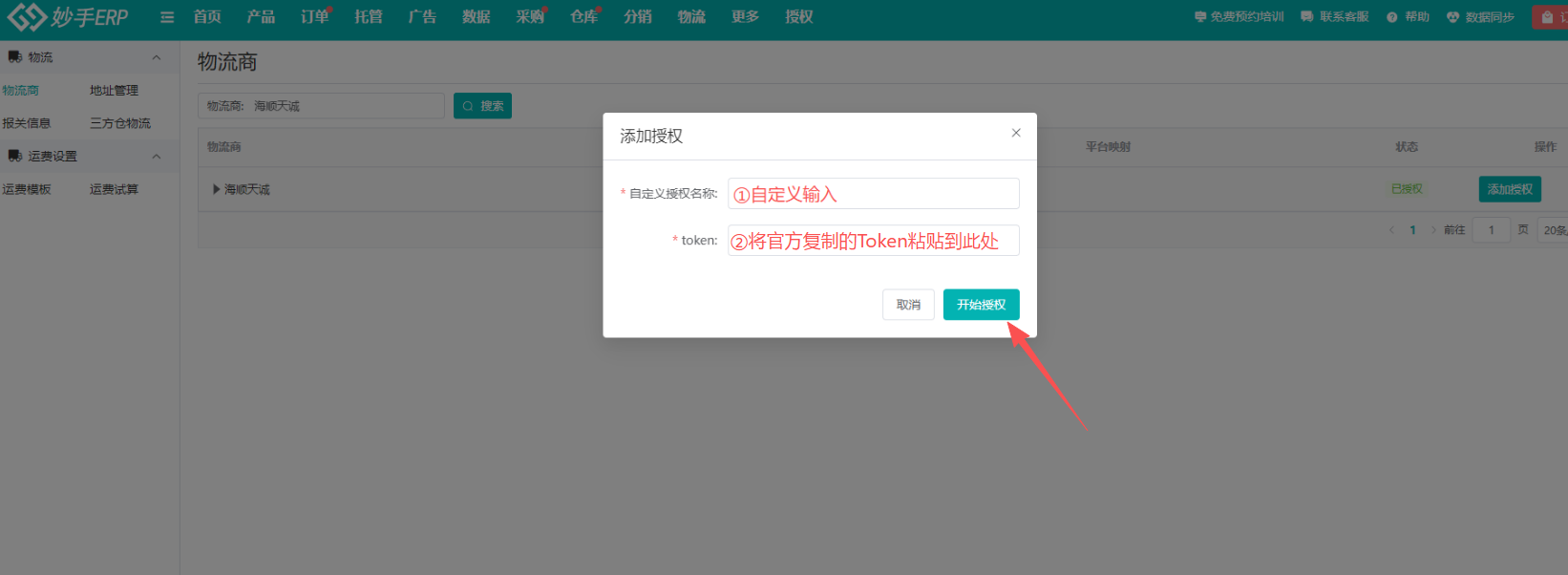Open the 物流 top menu
This screenshot has height=575, width=1568.
(691, 17)
